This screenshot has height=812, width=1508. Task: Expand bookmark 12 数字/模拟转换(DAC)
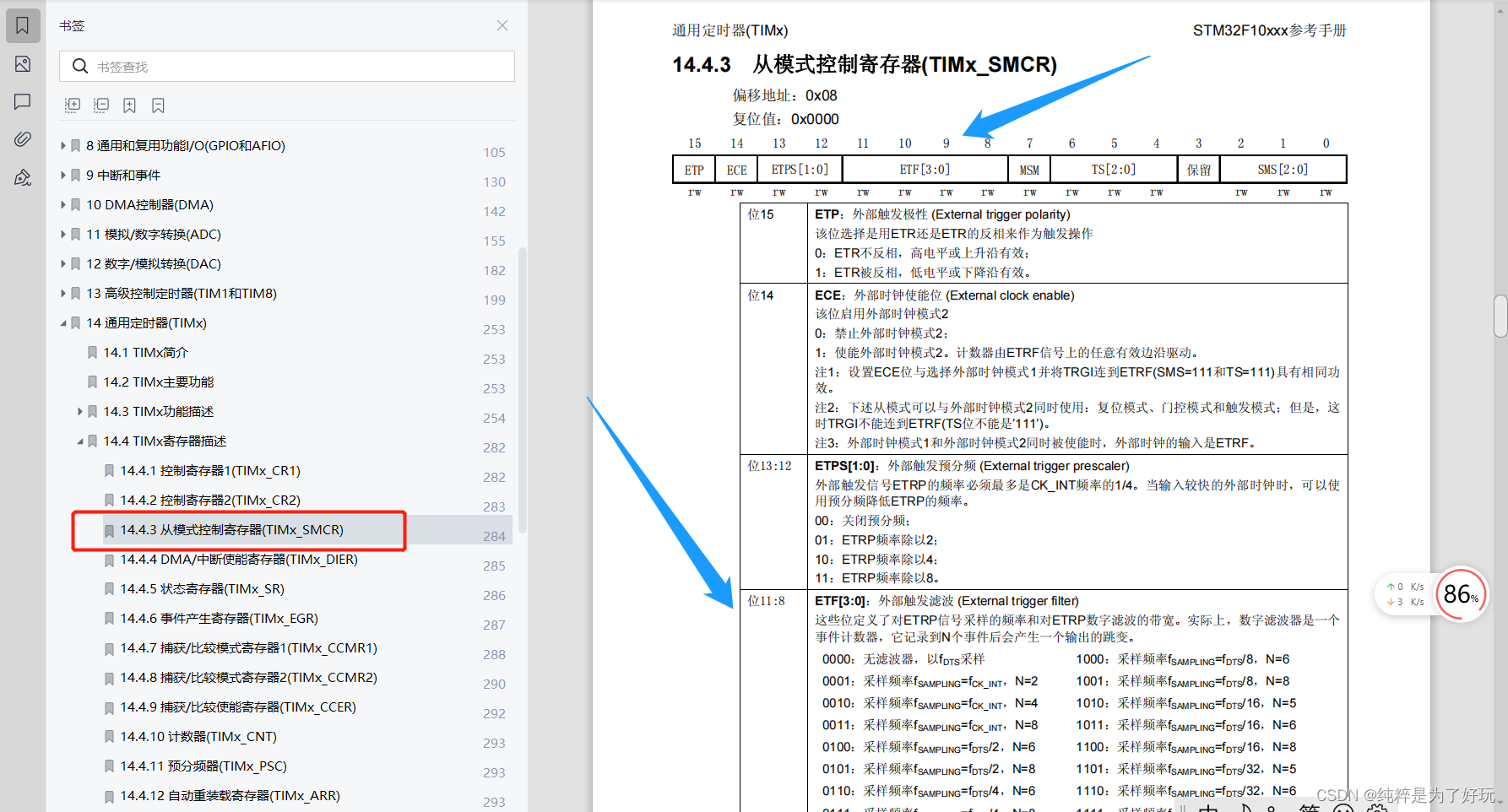[x=63, y=263]
